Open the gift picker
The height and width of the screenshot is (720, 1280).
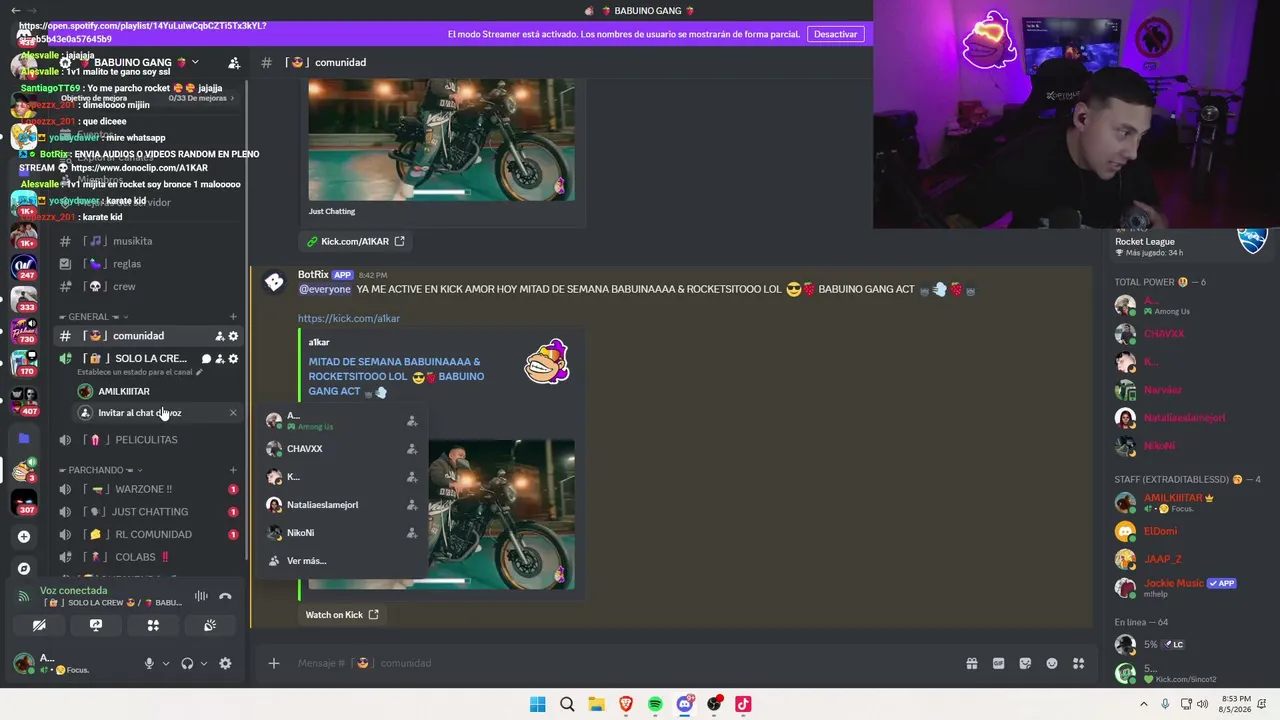click(971, 663)
